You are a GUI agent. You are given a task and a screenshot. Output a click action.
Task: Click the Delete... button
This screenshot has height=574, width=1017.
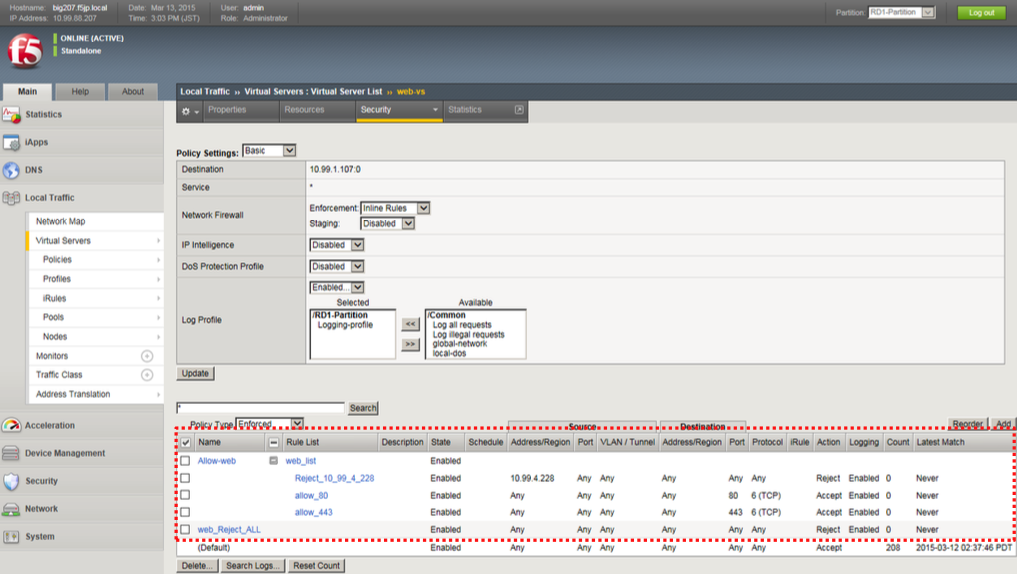coord(197,566)
